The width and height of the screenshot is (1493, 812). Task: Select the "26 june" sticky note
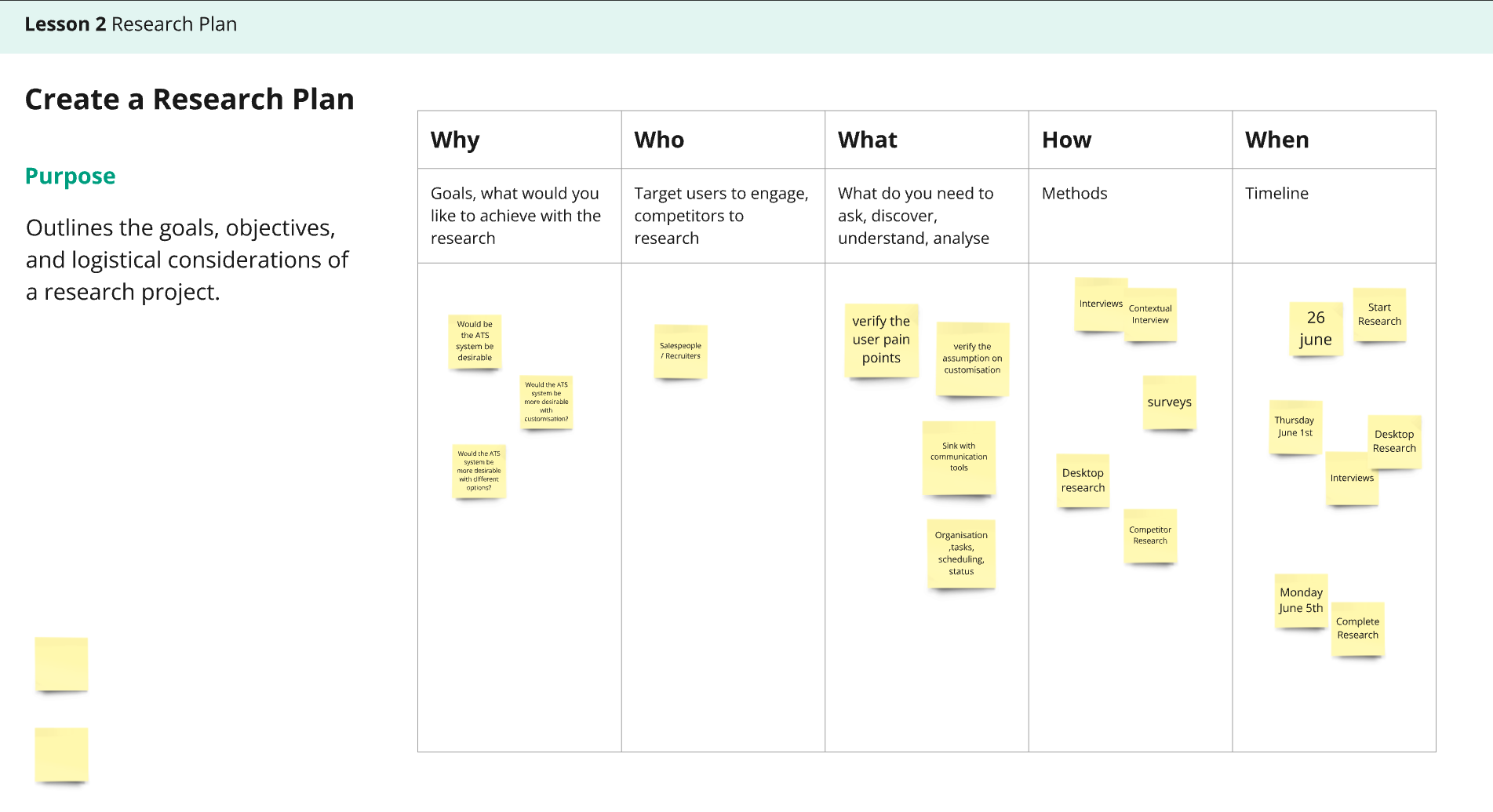pyautogui.click(x=1316, y=329)
